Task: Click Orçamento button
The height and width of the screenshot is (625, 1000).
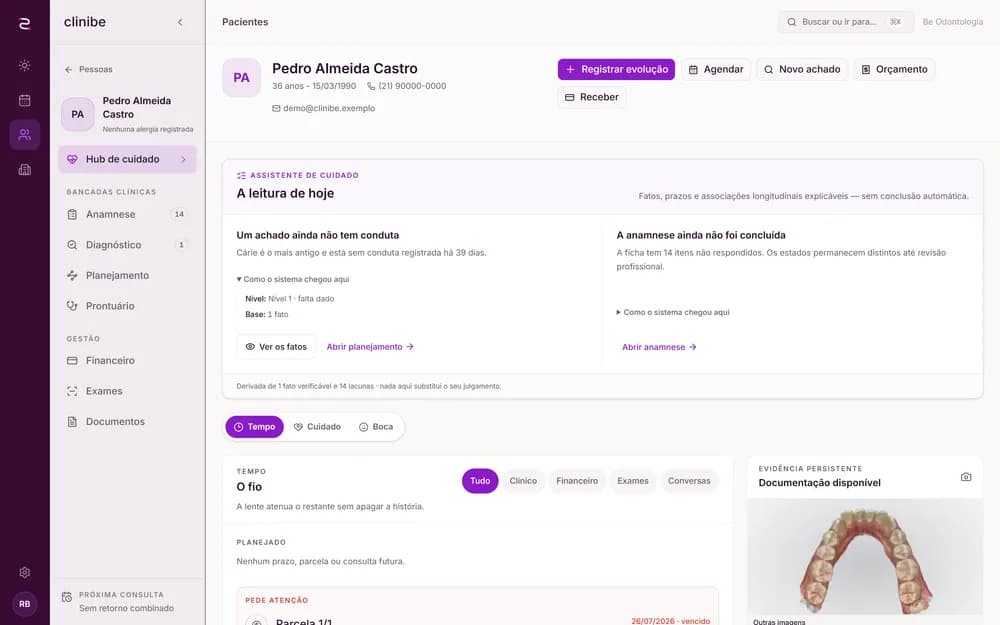Action: coord(894,70)
